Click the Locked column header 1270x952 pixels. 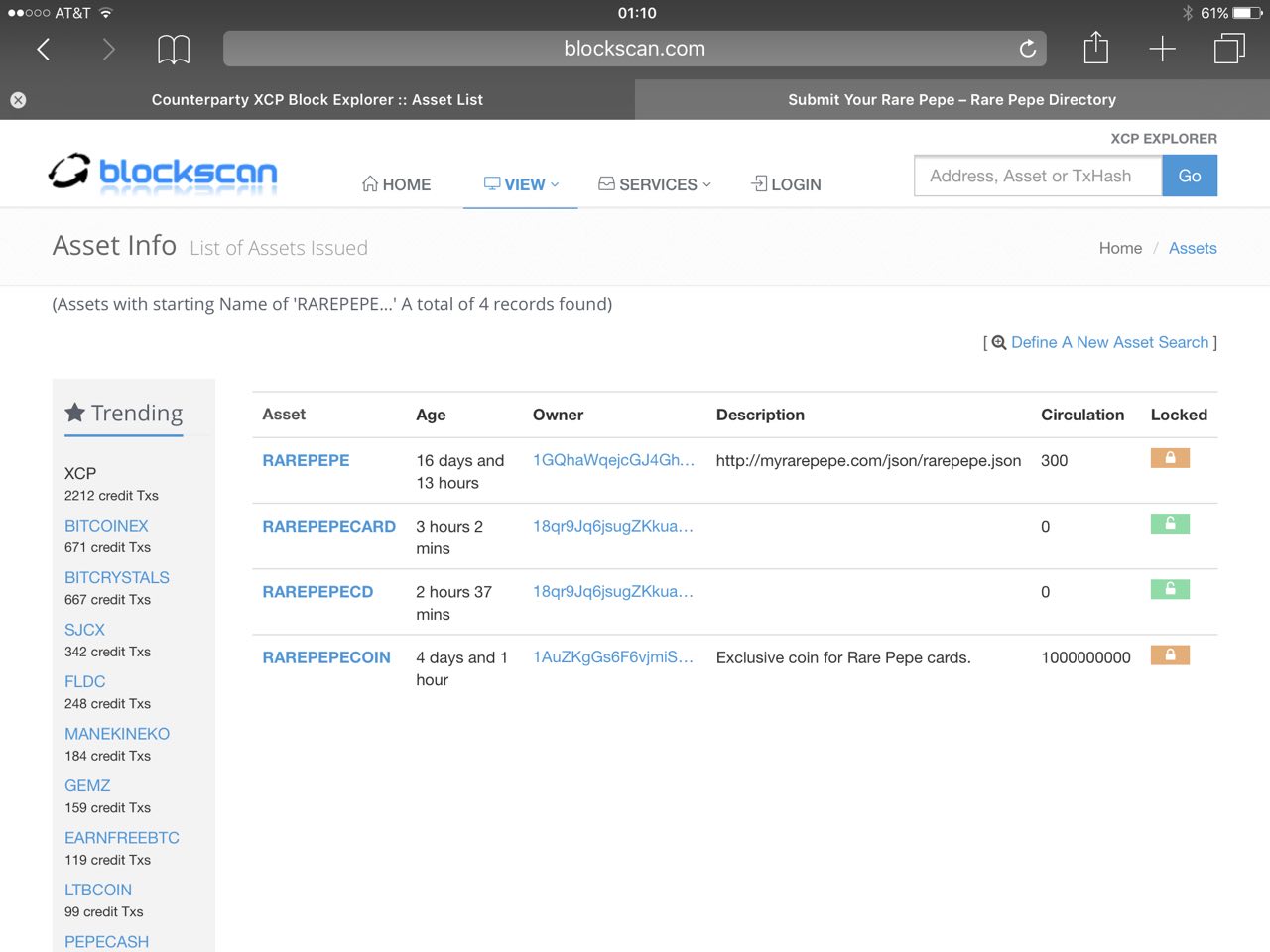tap(1179, 415)
